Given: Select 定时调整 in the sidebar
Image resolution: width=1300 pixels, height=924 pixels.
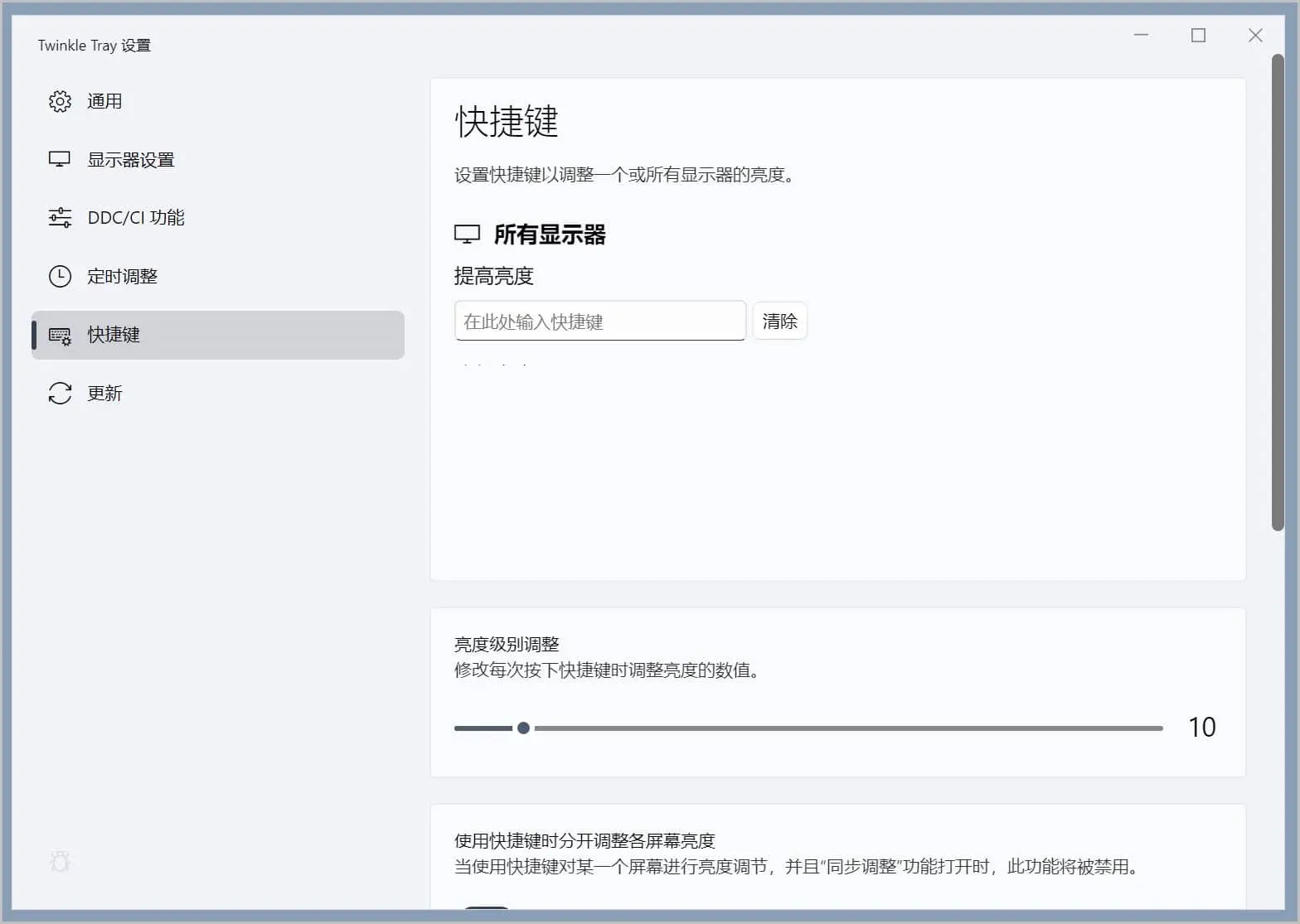Looking at the screenshot, I should click(123, 276).
